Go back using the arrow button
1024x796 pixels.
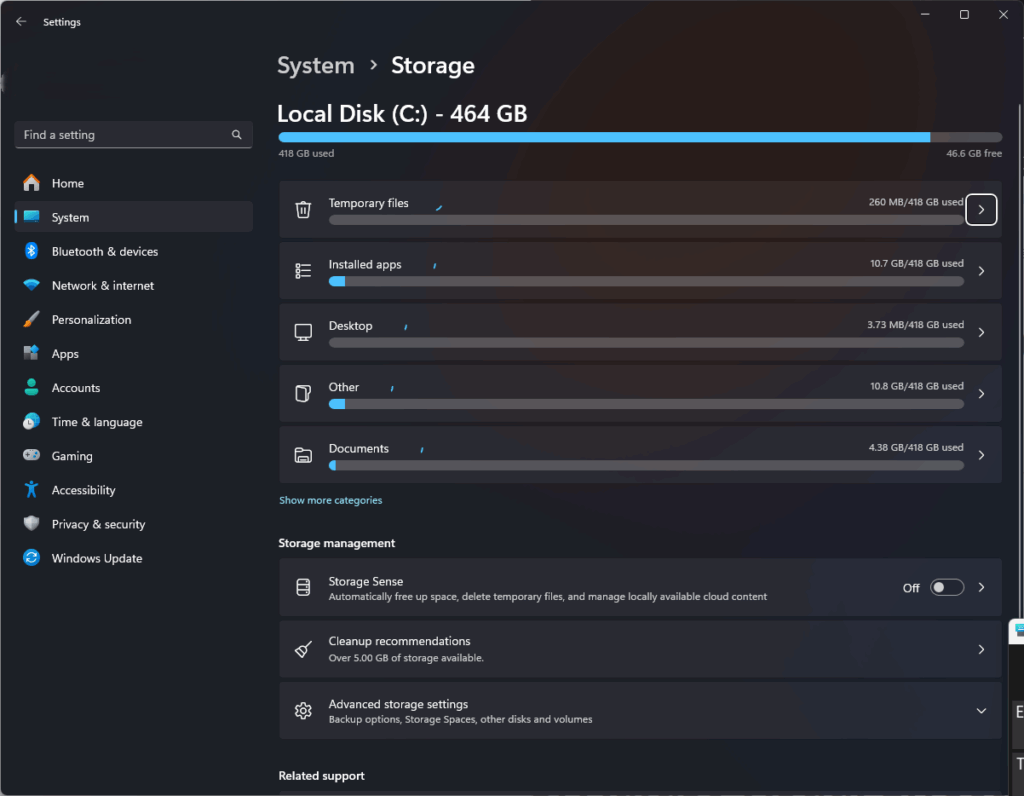(20, 20)
